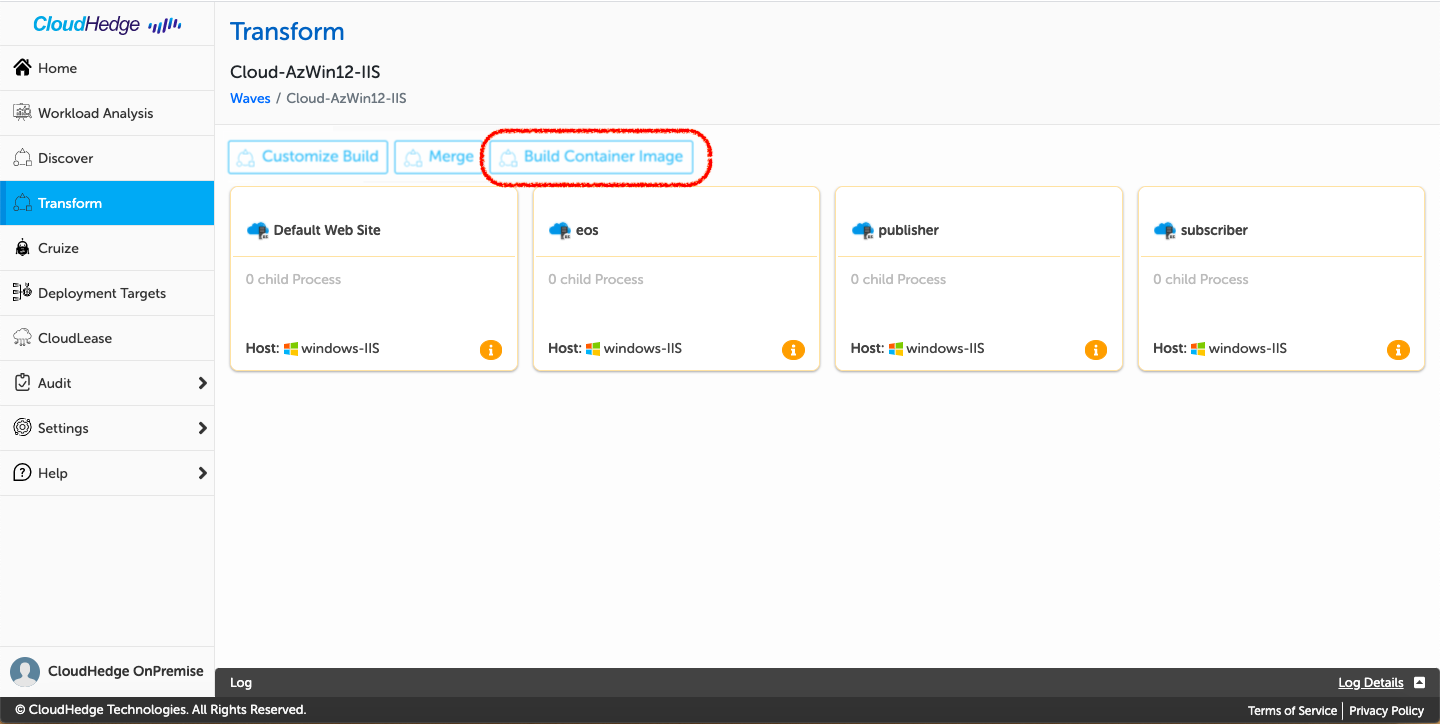Click the user avatar icon

coord(25,672)
